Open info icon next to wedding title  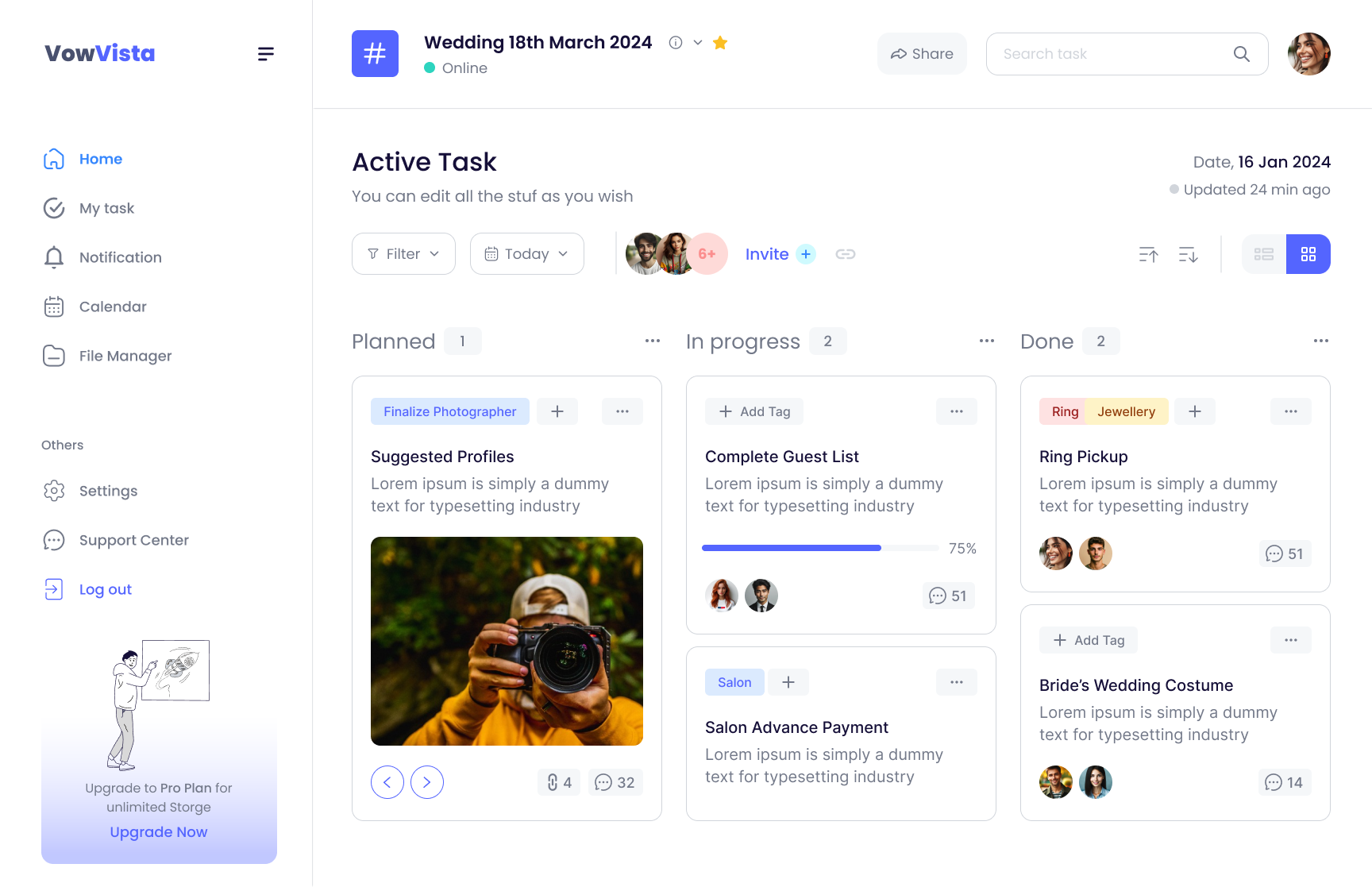point(676,43)
